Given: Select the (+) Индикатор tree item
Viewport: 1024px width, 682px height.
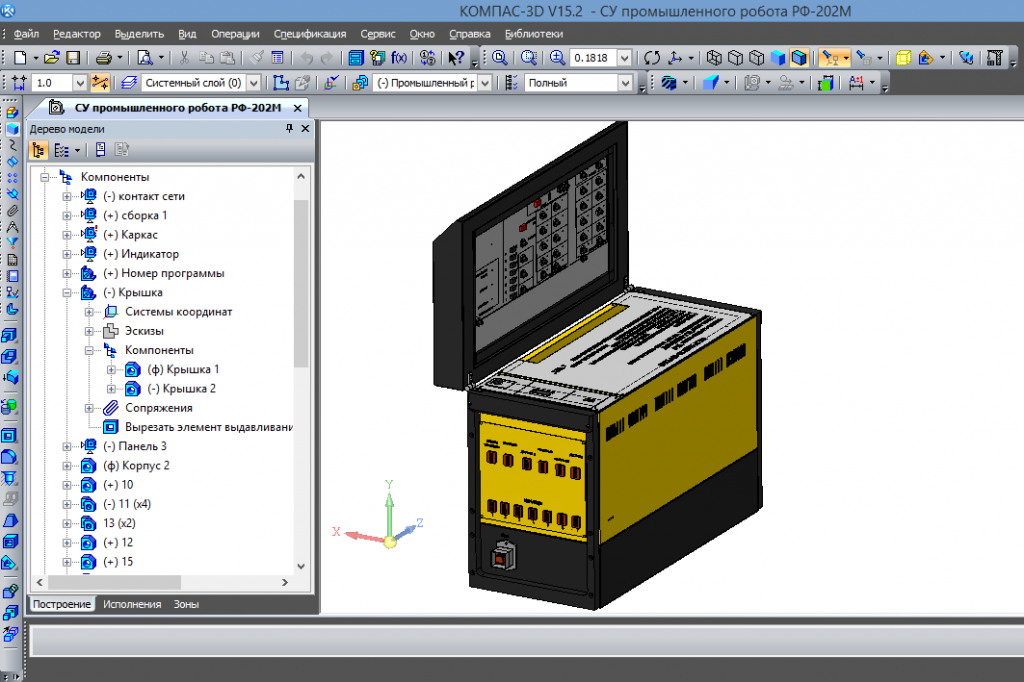Looking at the screenshot, I should pyautogui.click(x=140, y=254).
